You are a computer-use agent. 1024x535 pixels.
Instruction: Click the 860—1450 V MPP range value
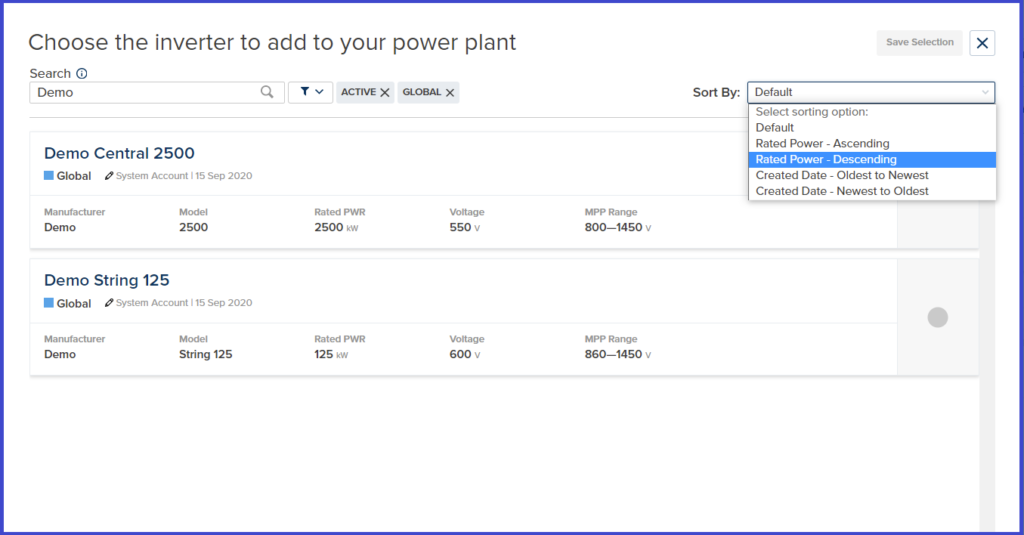click(618, 354)
